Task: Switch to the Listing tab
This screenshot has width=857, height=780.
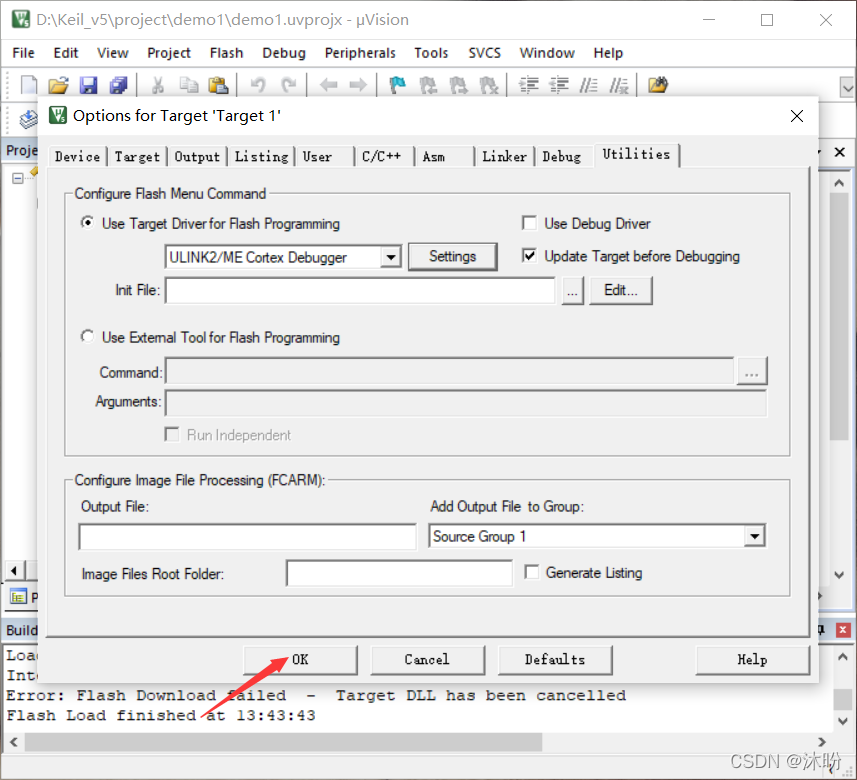Action: click(261, 157)
